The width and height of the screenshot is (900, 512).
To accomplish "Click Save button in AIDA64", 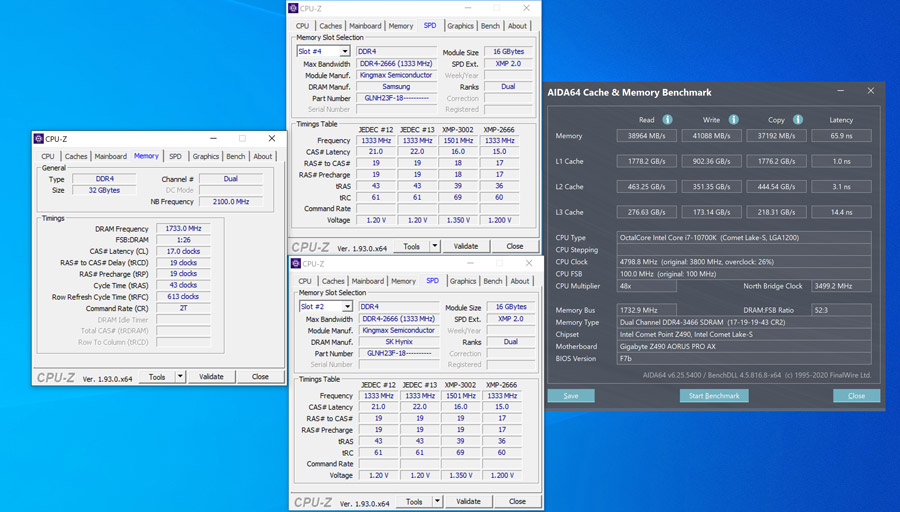I will [x=571, y=395].
